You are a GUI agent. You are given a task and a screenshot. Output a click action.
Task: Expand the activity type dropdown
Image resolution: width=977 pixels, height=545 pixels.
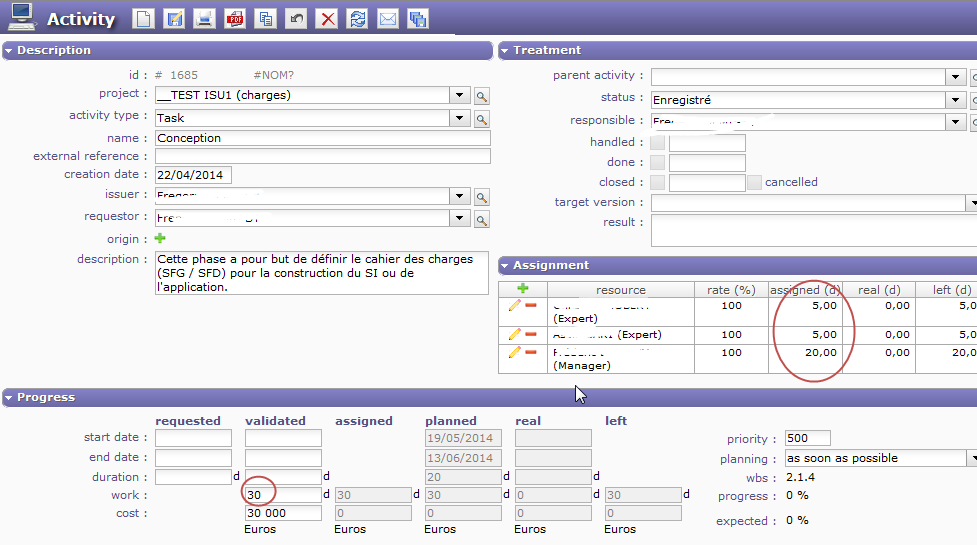(459, 118)
